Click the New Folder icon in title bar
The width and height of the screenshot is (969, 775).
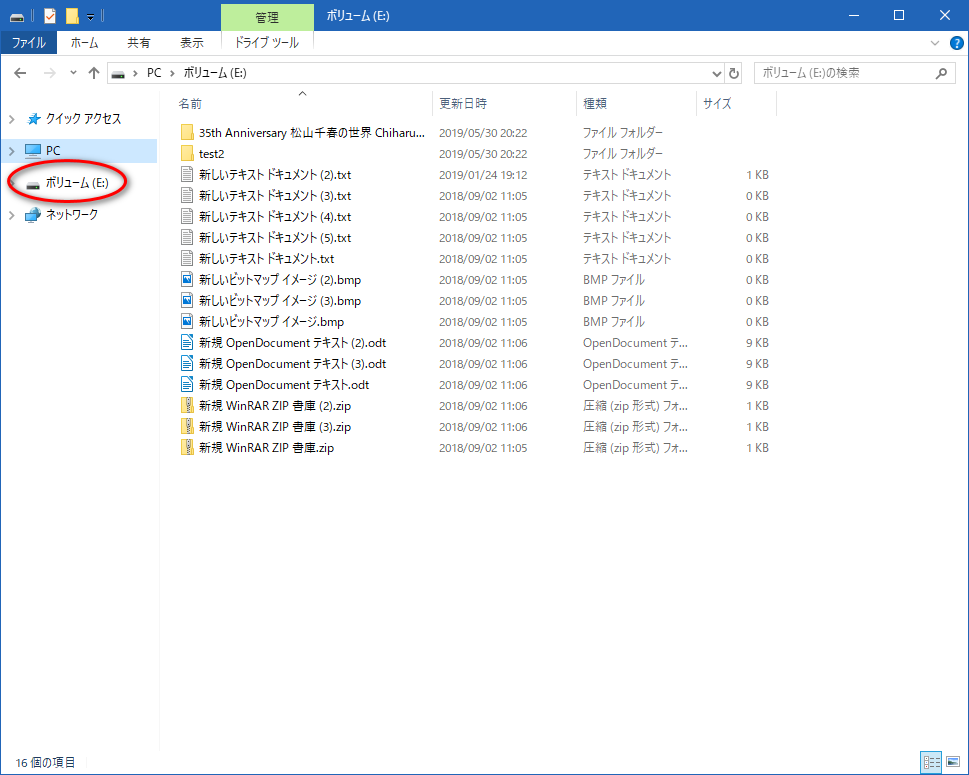71,16
